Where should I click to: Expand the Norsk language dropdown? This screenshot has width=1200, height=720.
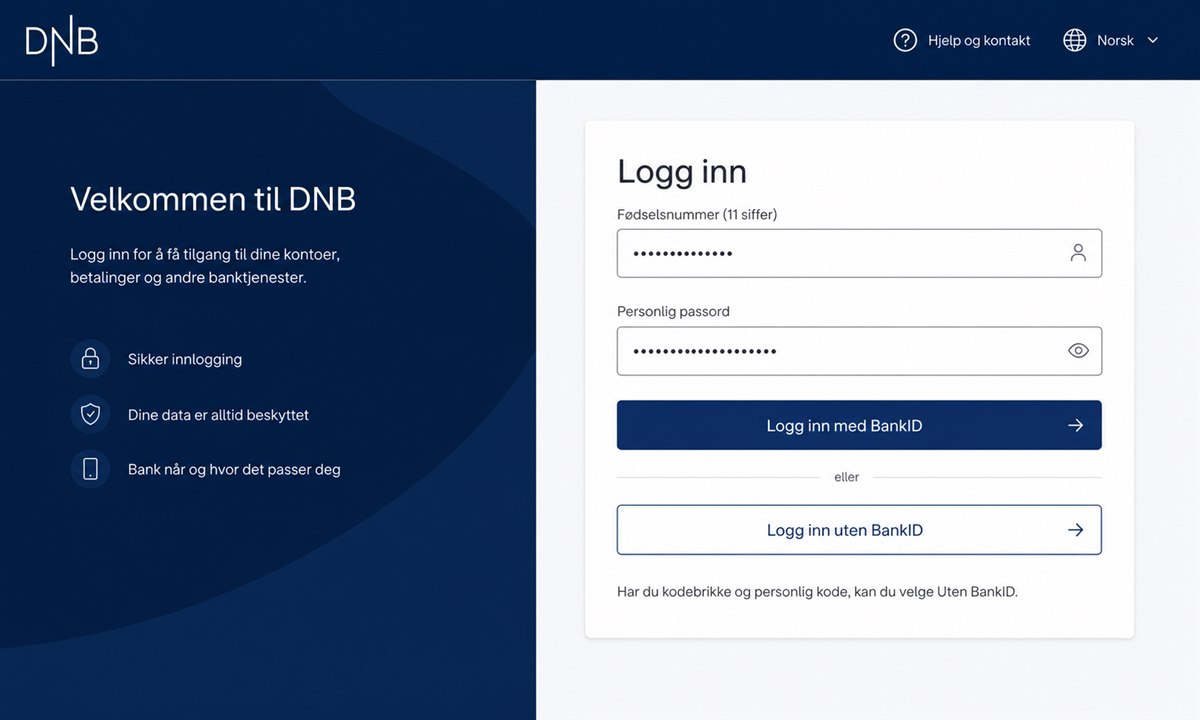tap(1111, 40)
